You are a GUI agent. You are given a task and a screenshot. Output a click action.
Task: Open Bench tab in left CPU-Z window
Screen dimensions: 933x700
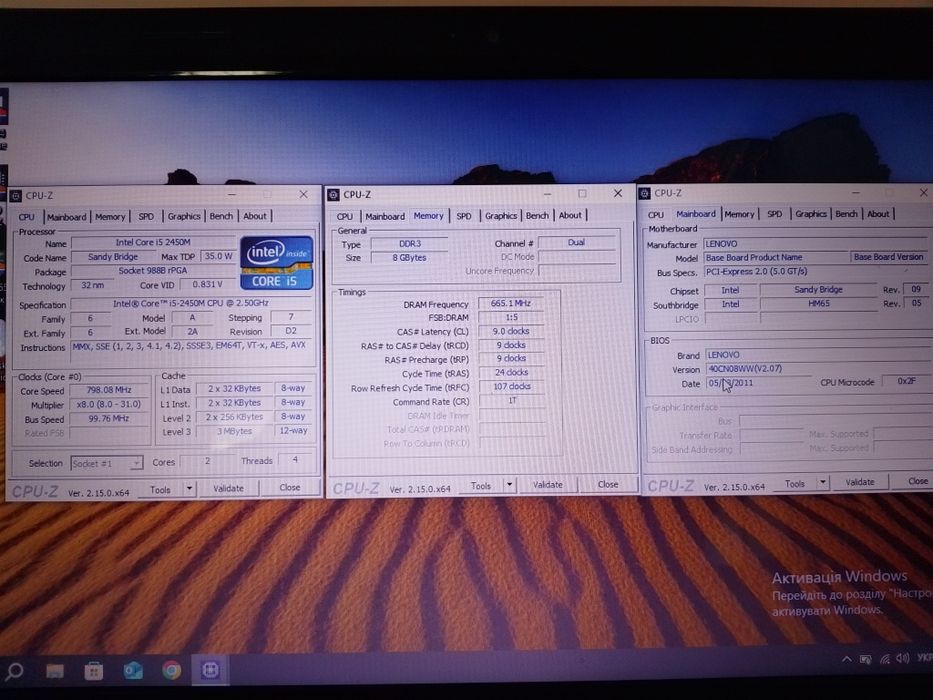(x=221, y=216)
